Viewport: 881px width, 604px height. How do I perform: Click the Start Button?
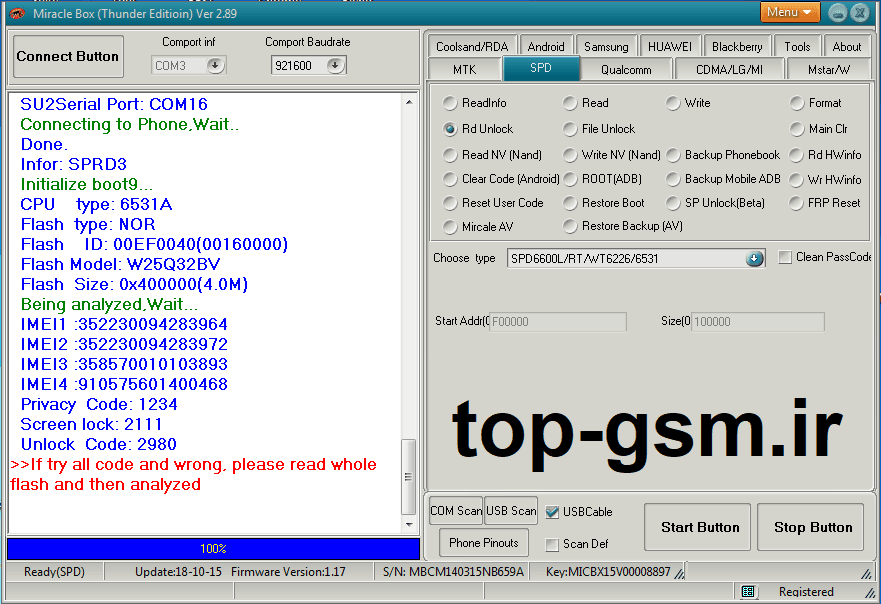click(x=697, y=527)
